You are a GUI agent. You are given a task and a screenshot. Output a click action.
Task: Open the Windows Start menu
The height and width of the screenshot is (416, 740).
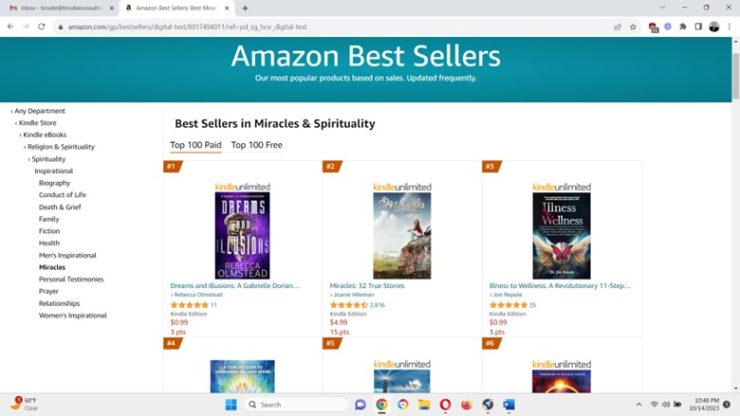pyautogui.click(x=231, y=405)
